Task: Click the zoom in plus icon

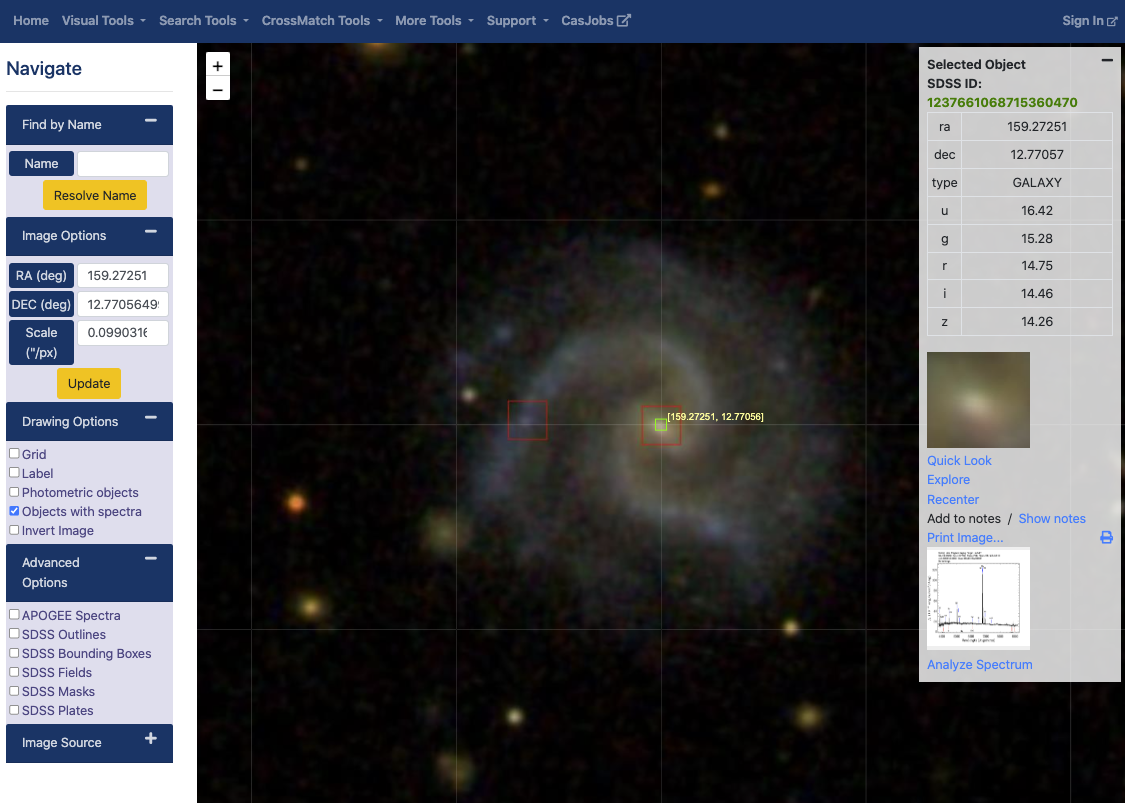Action: coord(217,65)
